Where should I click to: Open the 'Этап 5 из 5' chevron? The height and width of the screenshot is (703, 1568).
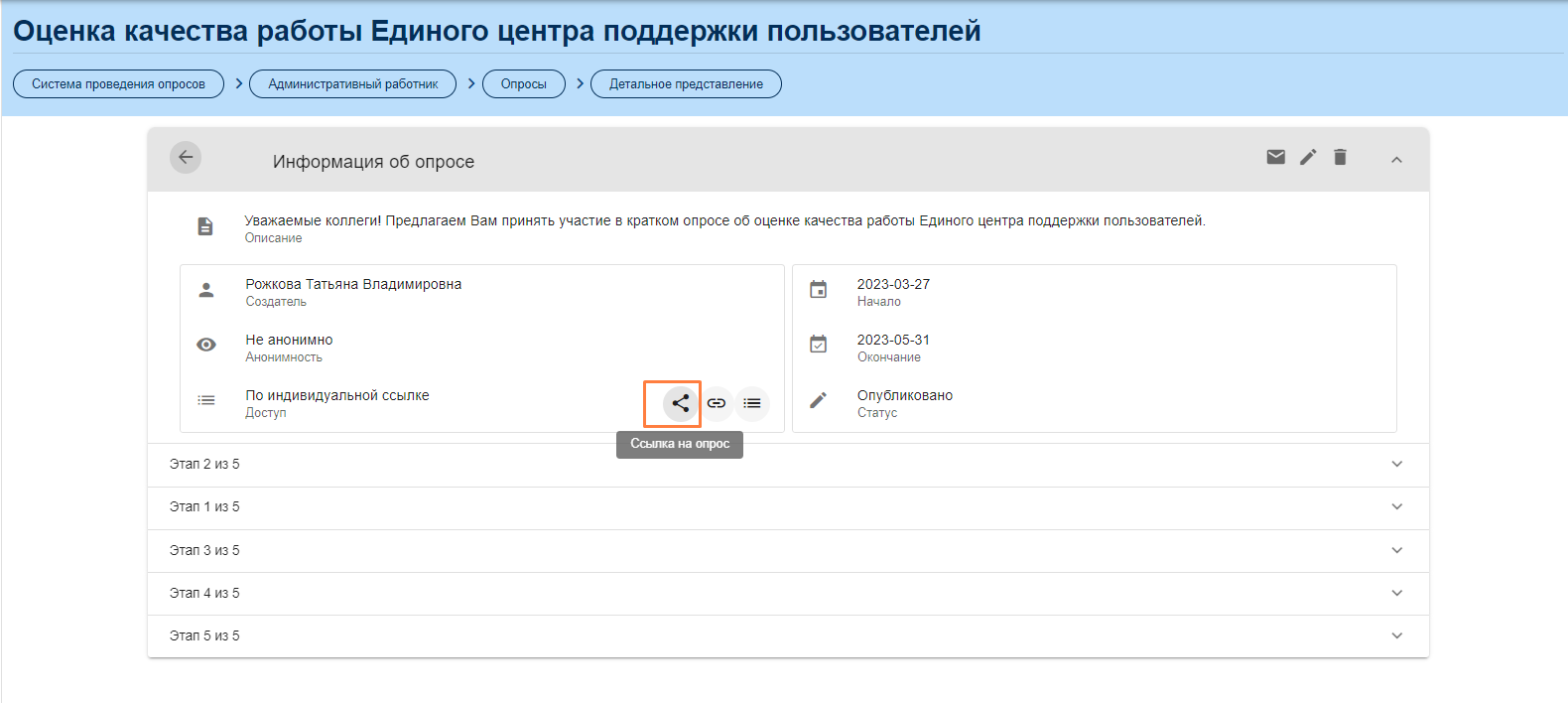point(1396,635)
